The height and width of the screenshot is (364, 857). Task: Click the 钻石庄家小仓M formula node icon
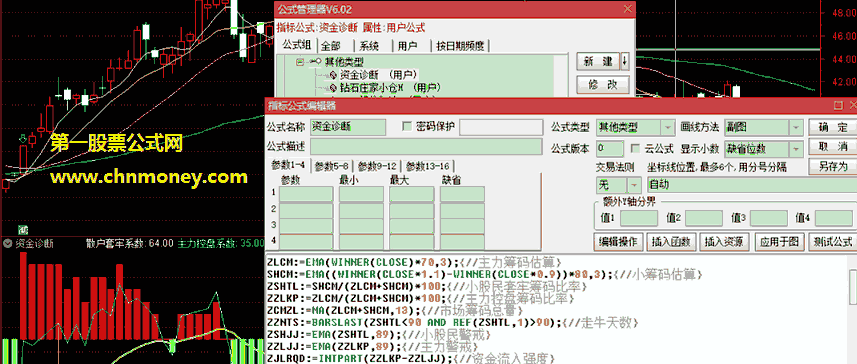[333, 87]
